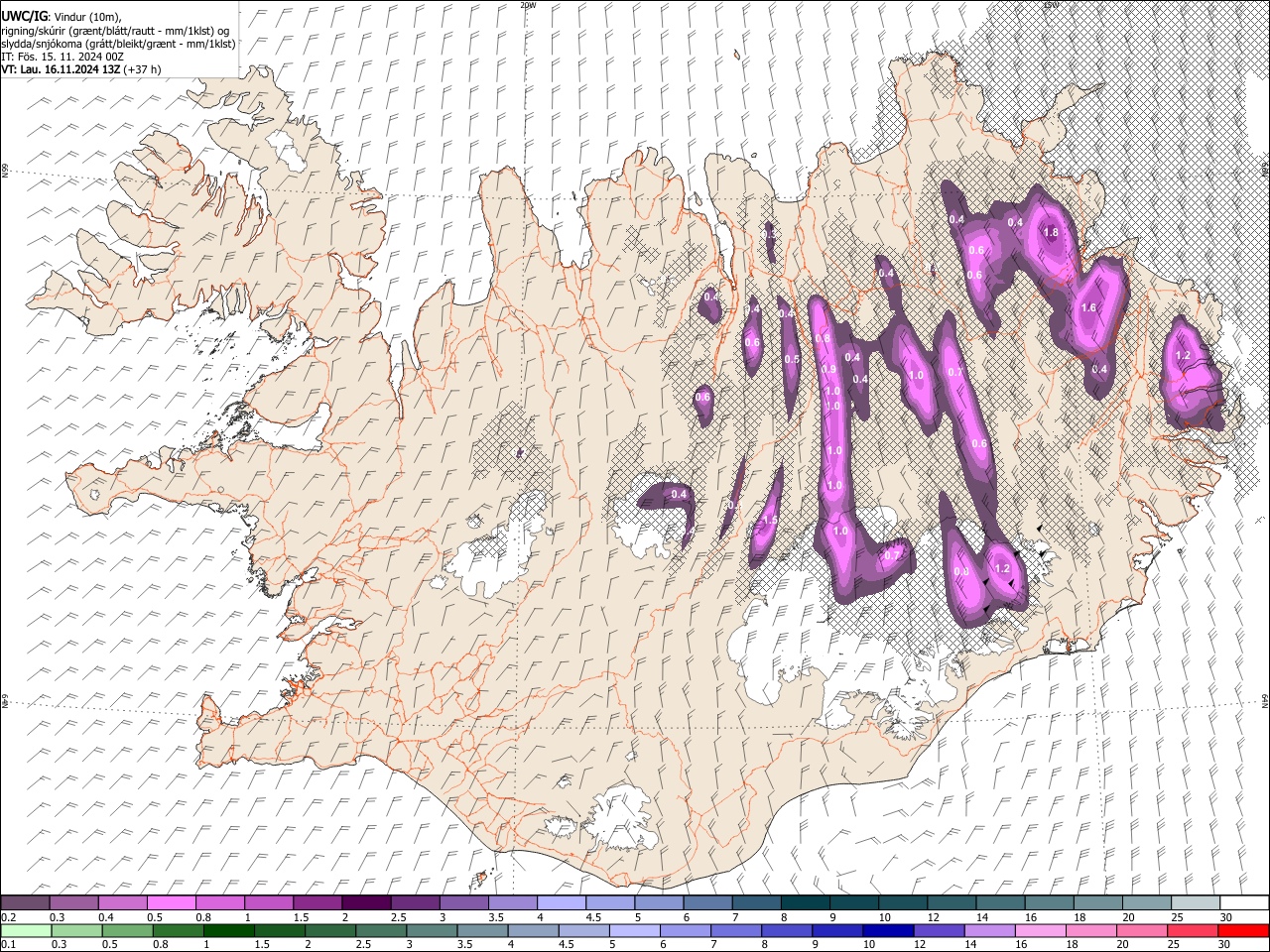This screenshot has height=952, width=1270.
Task: Select the '0.7' value label near the glacier
Action: [892, 556]
